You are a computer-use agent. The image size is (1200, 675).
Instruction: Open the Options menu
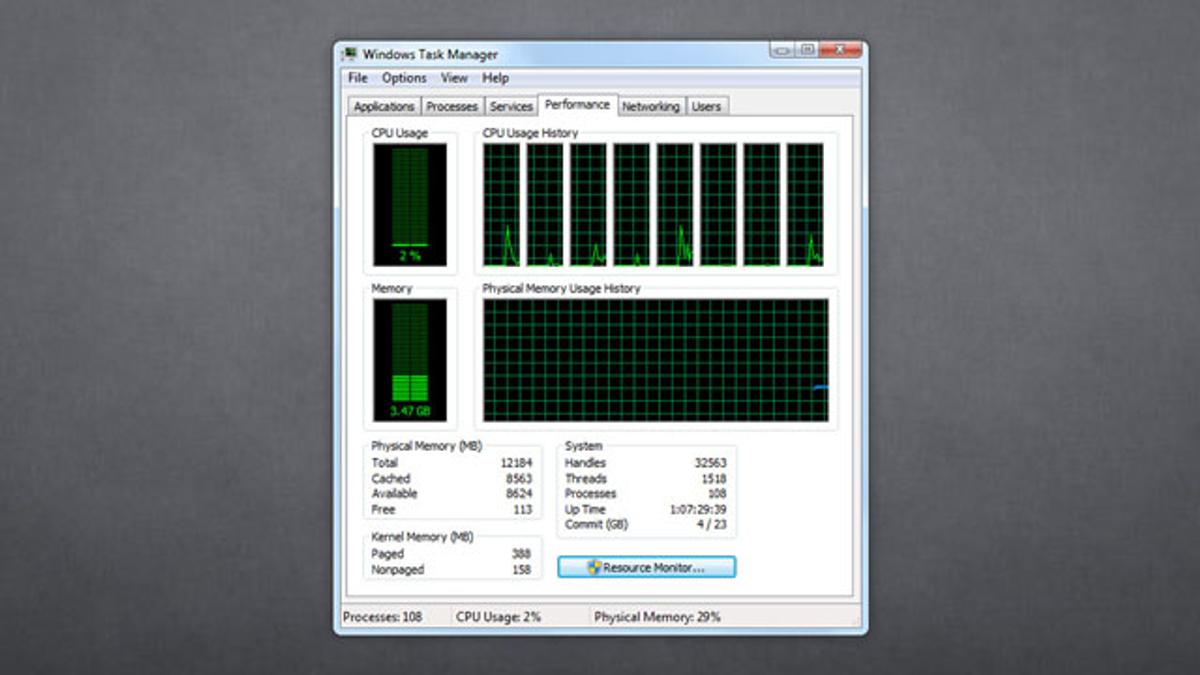[404, 78]
